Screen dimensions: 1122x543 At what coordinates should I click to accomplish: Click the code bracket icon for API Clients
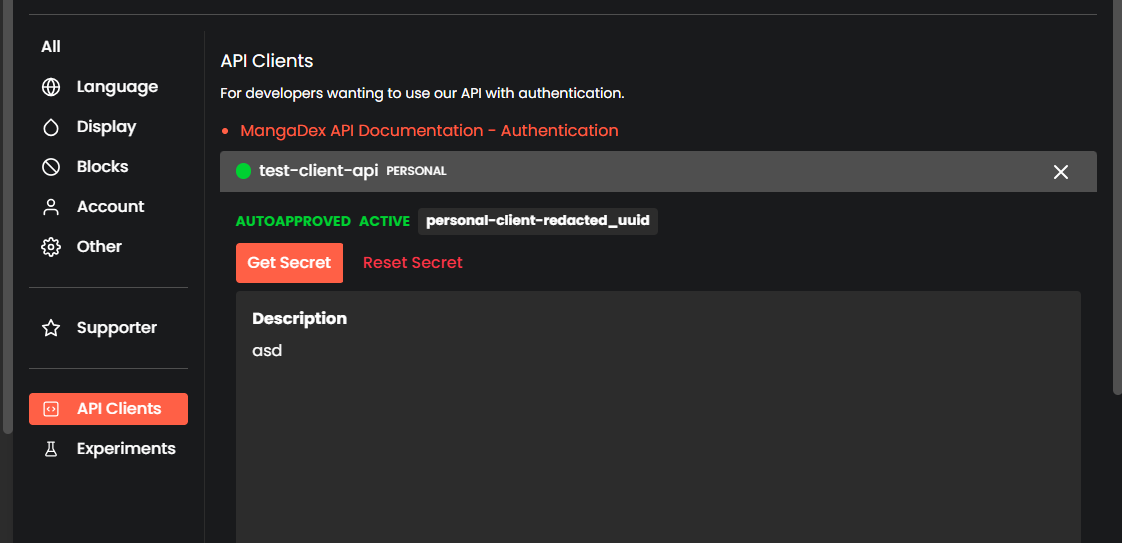click(51, 409)
